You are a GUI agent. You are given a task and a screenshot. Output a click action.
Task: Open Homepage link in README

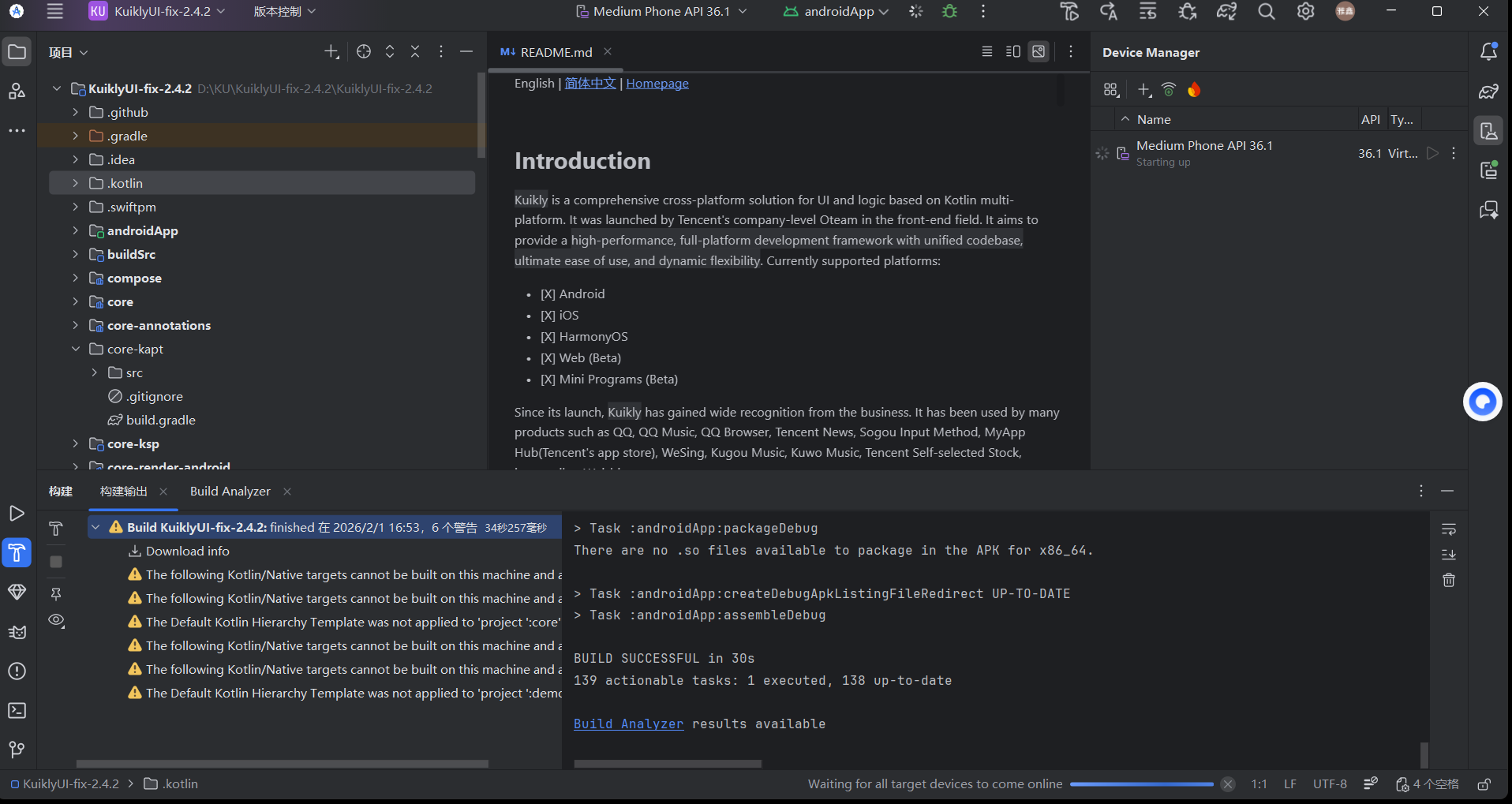tap(657, 83)
